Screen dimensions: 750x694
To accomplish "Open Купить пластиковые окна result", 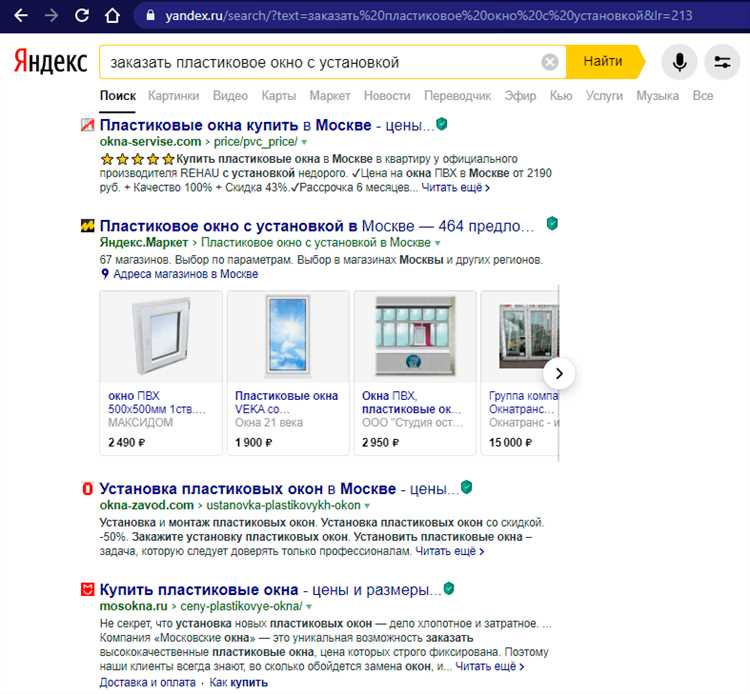I will [x=270, y=590].
